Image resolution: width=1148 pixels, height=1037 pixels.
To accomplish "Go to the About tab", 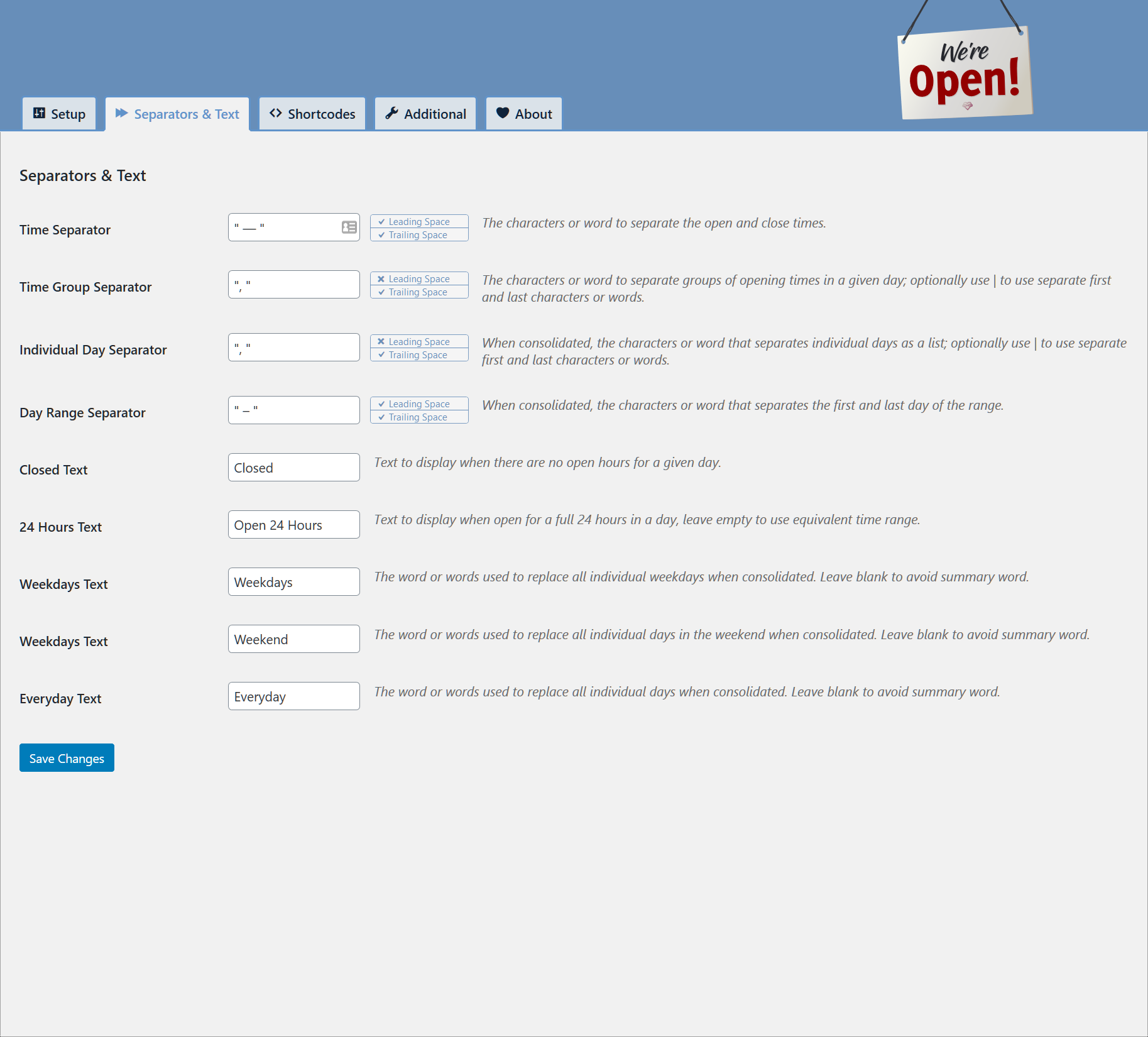I will click(524, 114).
